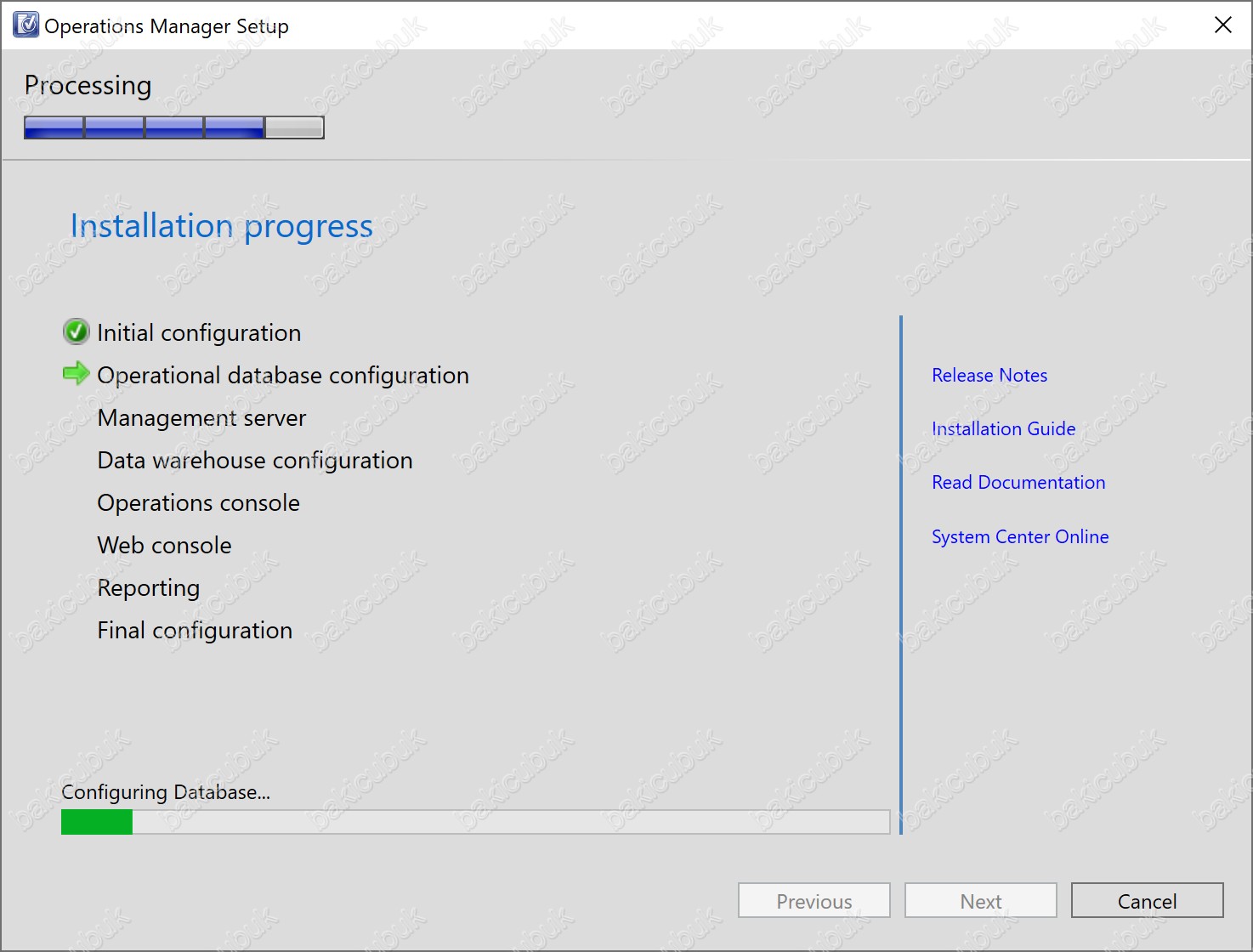Click the blue Processing step progress bar
The width and height of the screenshot is (1253, 952).
pyautogui.click(x=174, y=127)
